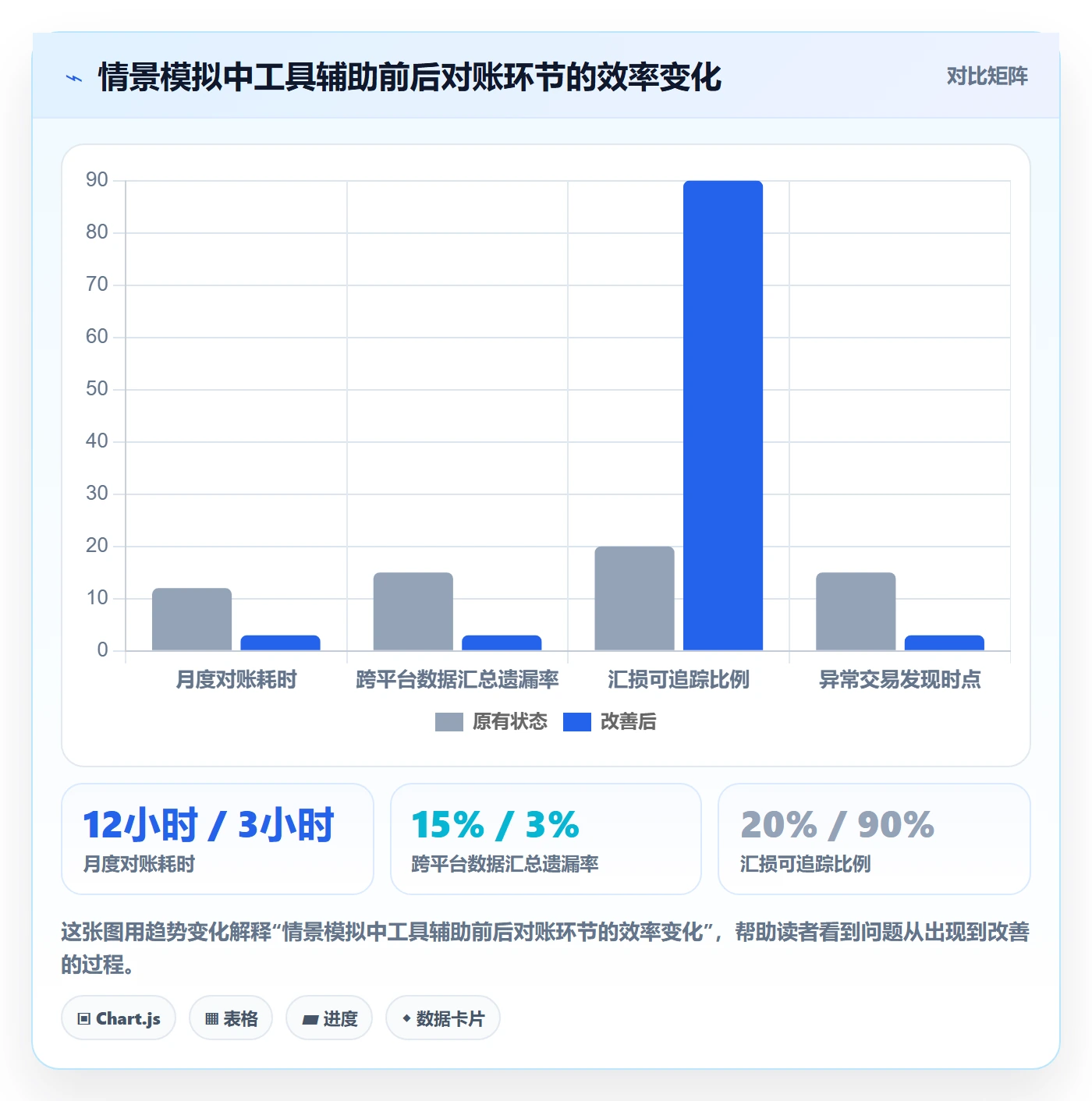
Task: Click the gray 原有状态 legend color box
Action: (x=449, y=722)
